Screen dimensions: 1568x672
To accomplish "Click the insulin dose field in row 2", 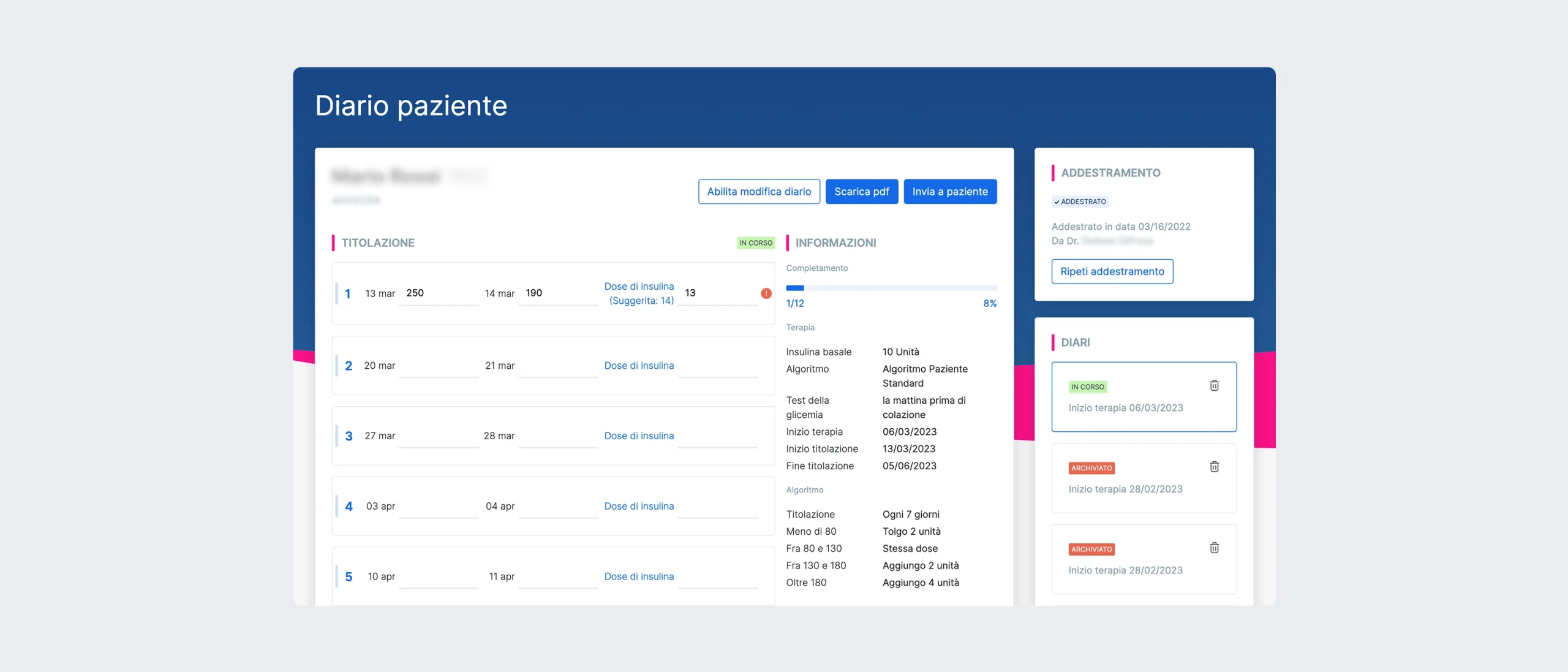I will point(717,366).
